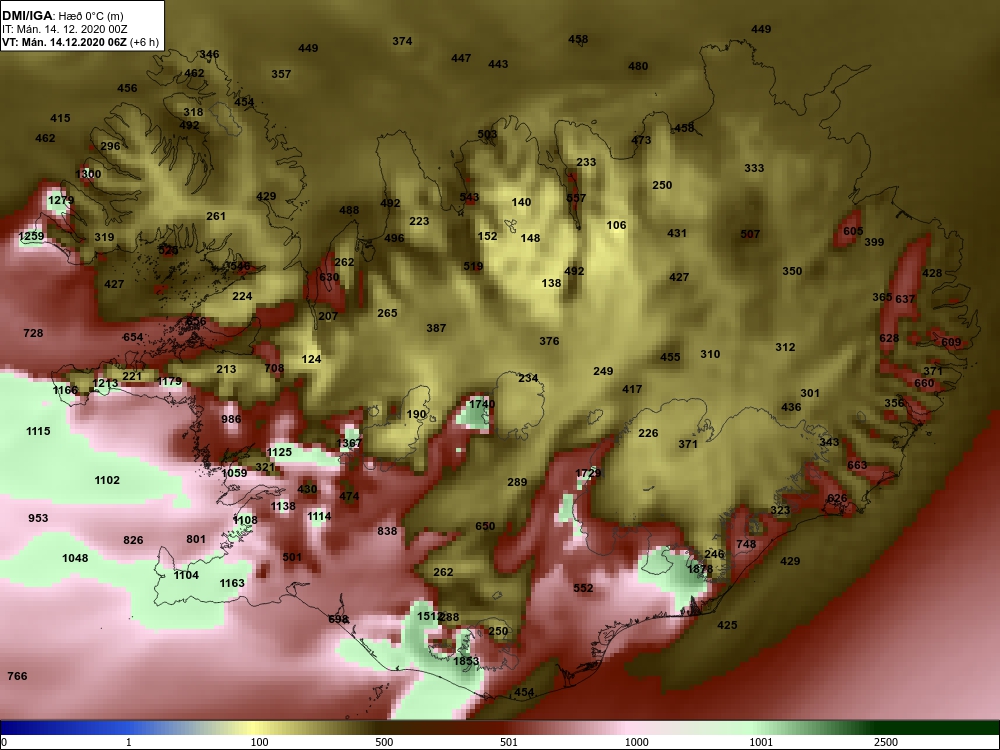The width and height of the screenshot is (1000, 750).
Task: Click the map value 1729
Action: point(588,473)
